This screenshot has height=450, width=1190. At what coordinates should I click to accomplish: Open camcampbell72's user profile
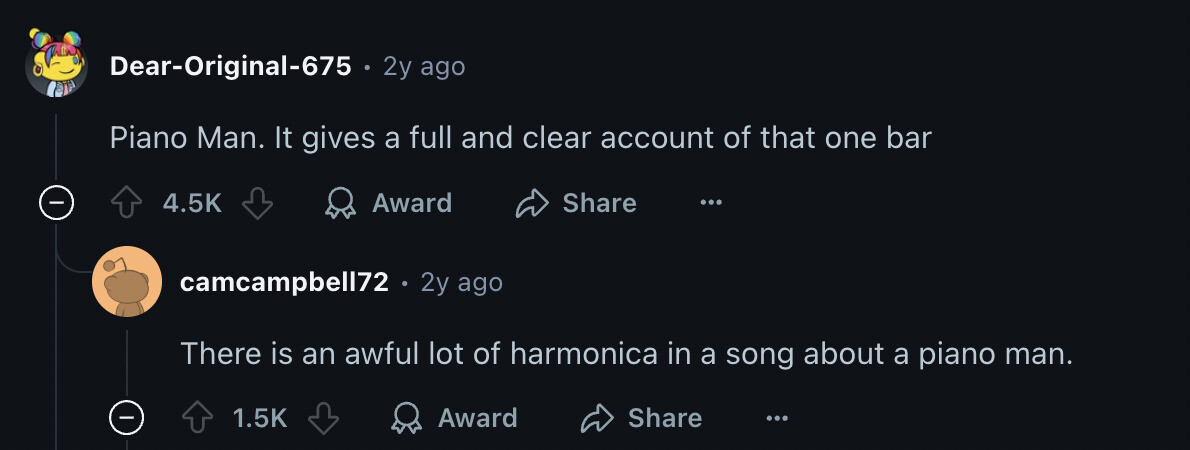click(284, 283)
